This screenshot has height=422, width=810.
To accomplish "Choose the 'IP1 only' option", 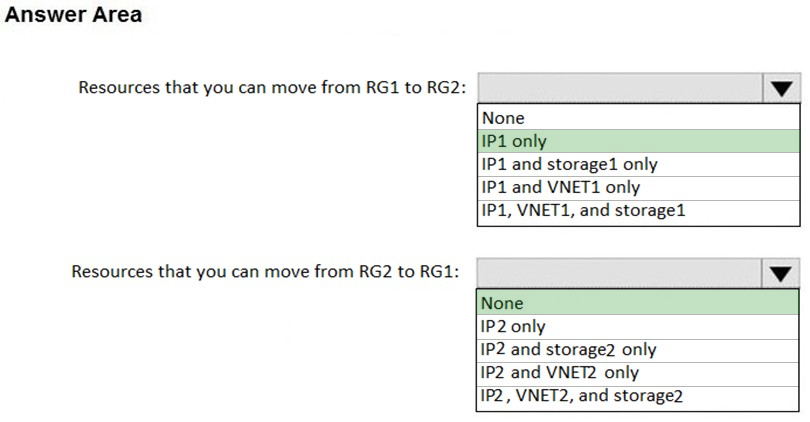I will tap(638, 141).
